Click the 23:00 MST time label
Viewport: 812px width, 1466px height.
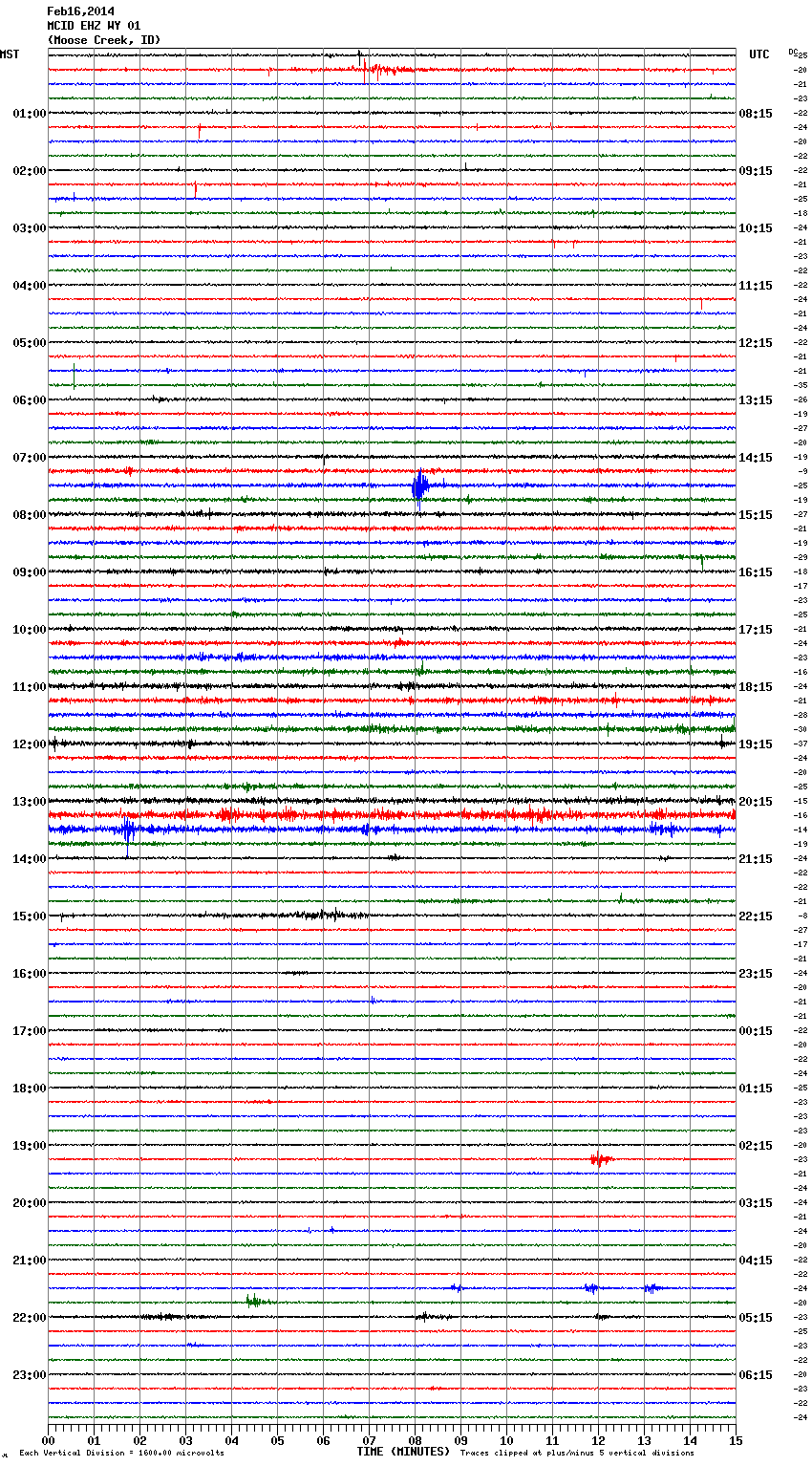coord(29,1375)
